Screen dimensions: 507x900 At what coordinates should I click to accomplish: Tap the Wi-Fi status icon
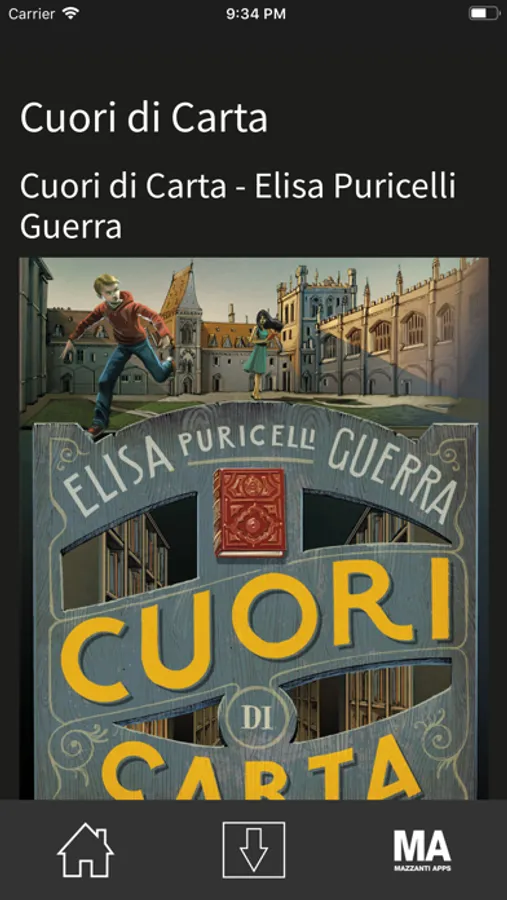tap(71, 13)
